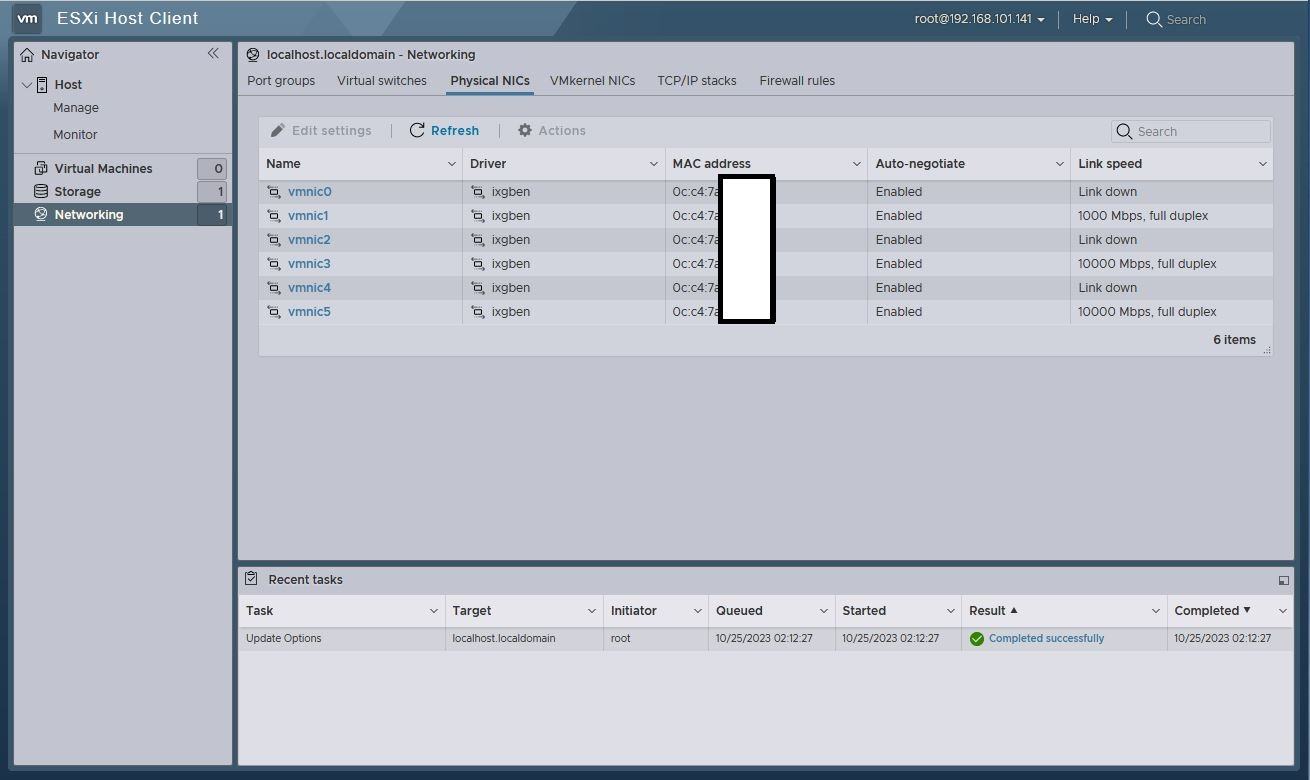Screen dimensions: 1310x780
Task: Click the table resize grip near 6 items
Action: [x=1267, y=350]
